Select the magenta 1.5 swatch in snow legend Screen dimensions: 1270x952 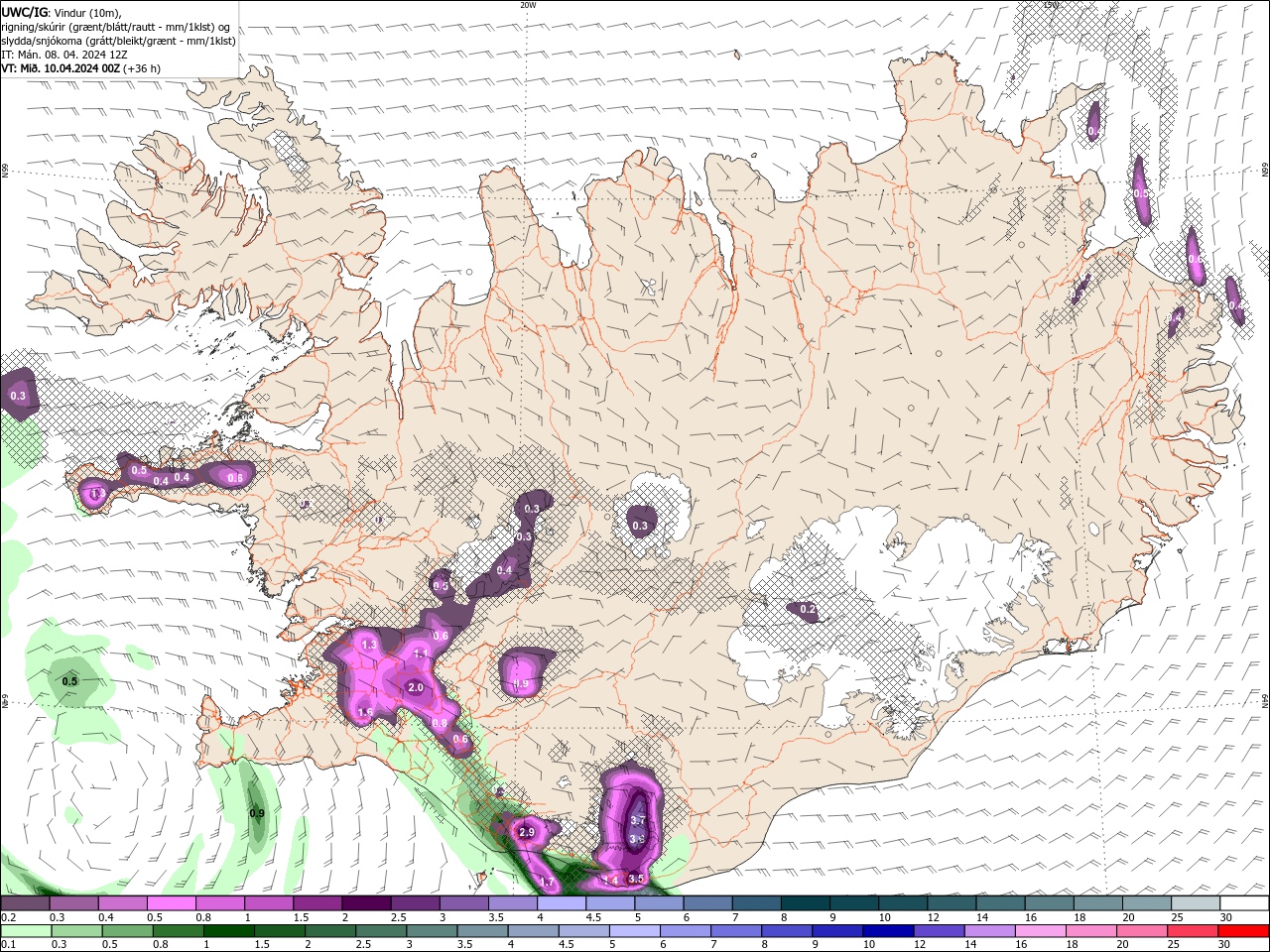click(317, 903)
